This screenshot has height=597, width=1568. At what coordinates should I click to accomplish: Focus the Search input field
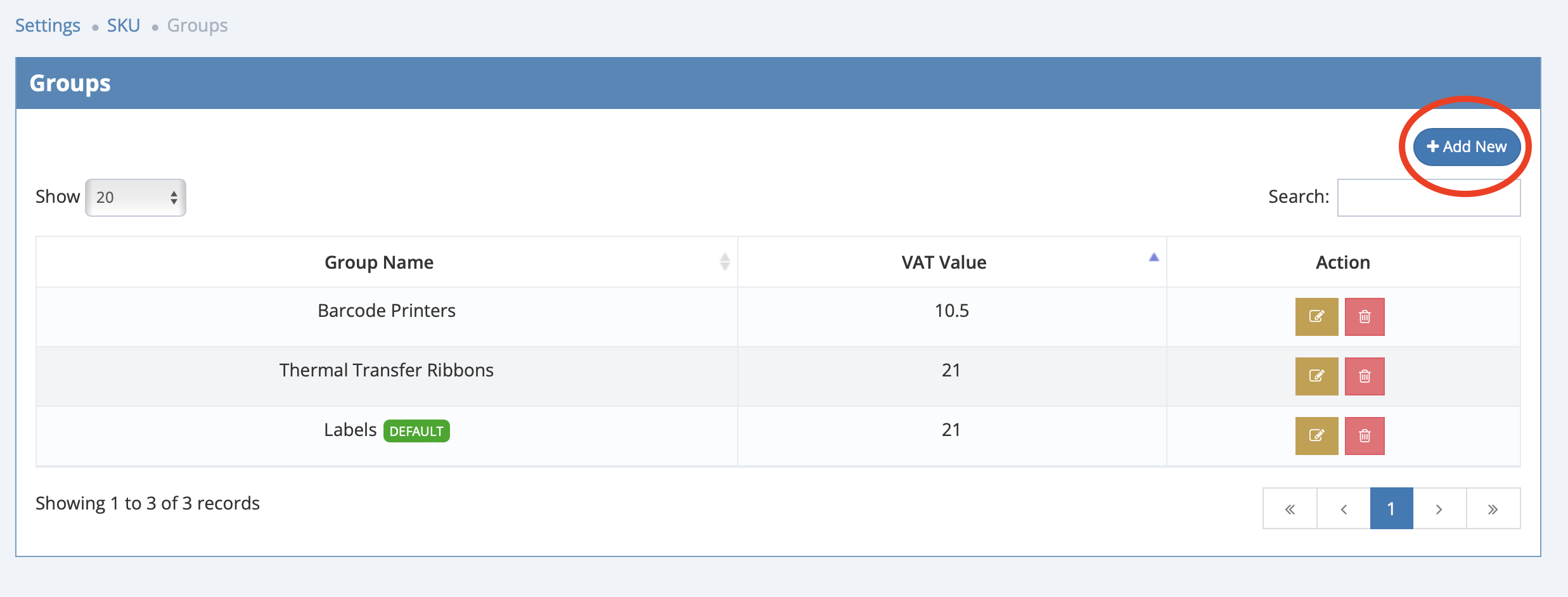click(1429, 197)
